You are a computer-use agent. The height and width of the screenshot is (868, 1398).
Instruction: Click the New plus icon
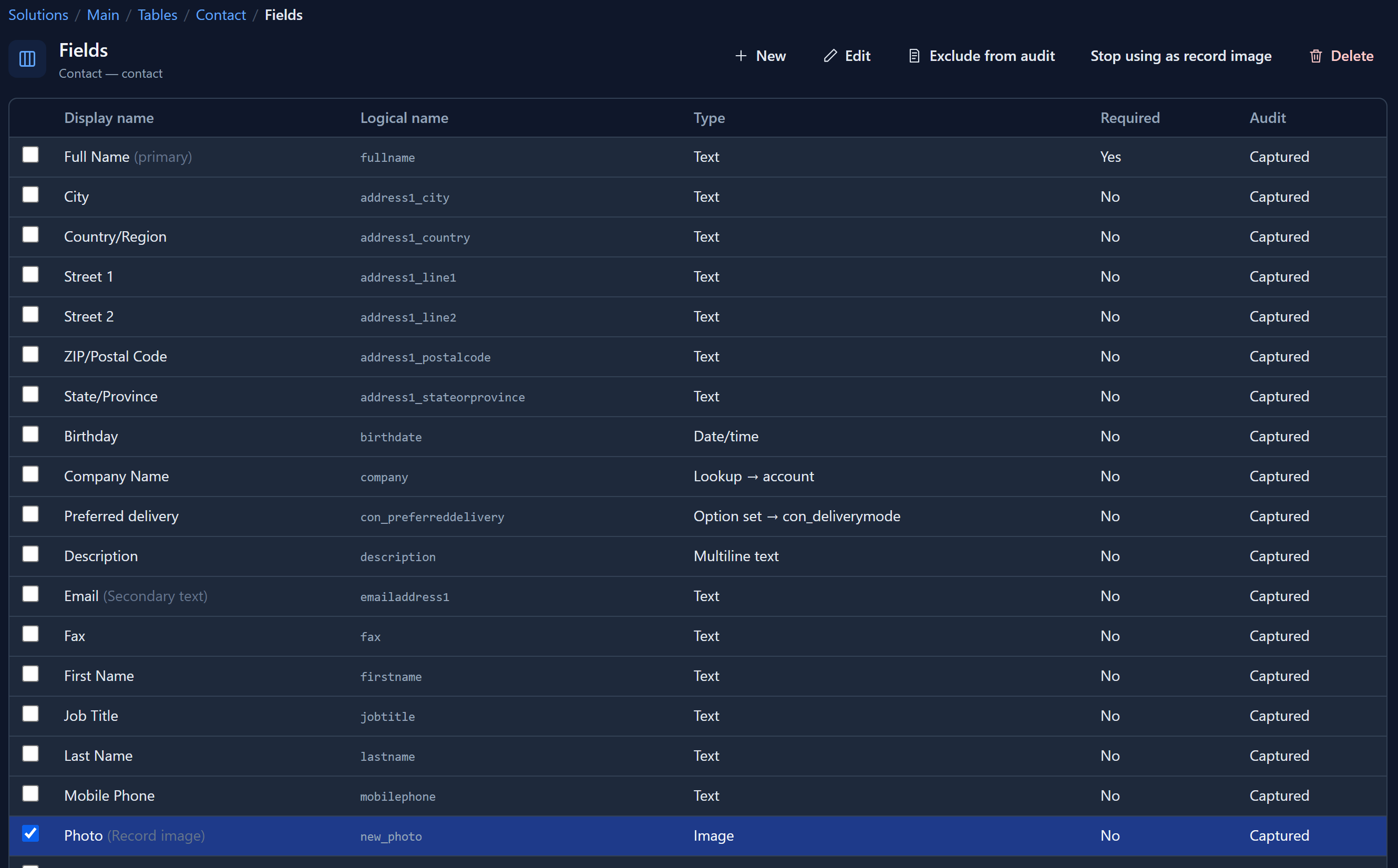pyautogui.click(x=741, y=56)
